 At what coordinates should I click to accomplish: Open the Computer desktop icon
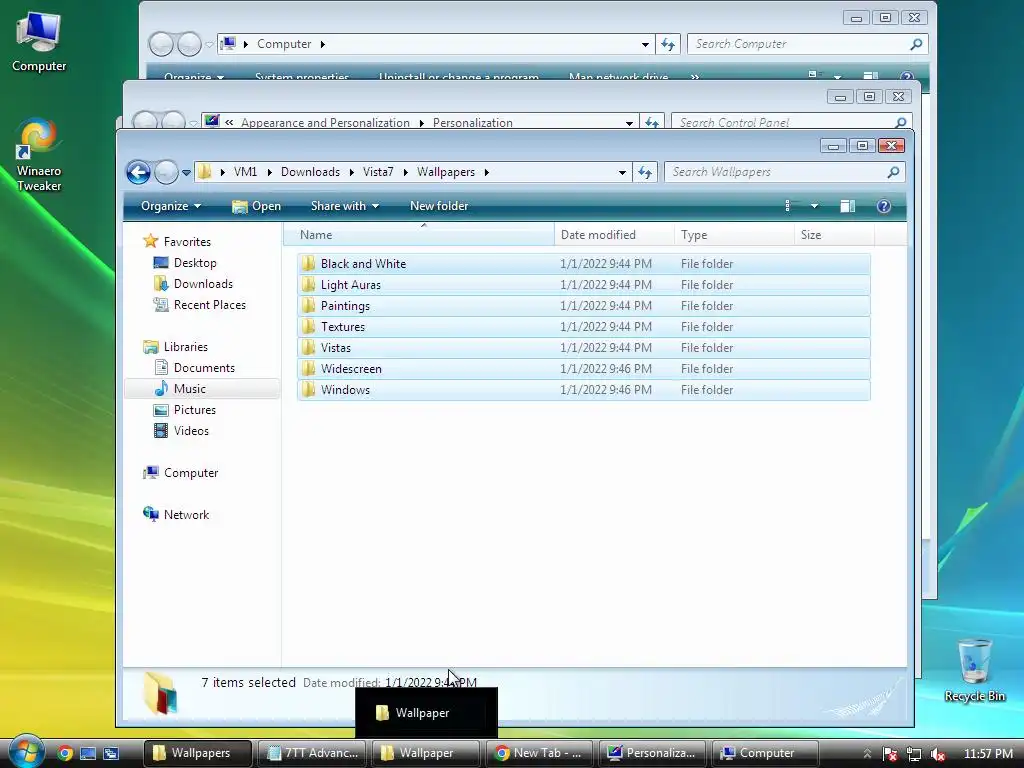coord(39,42)
